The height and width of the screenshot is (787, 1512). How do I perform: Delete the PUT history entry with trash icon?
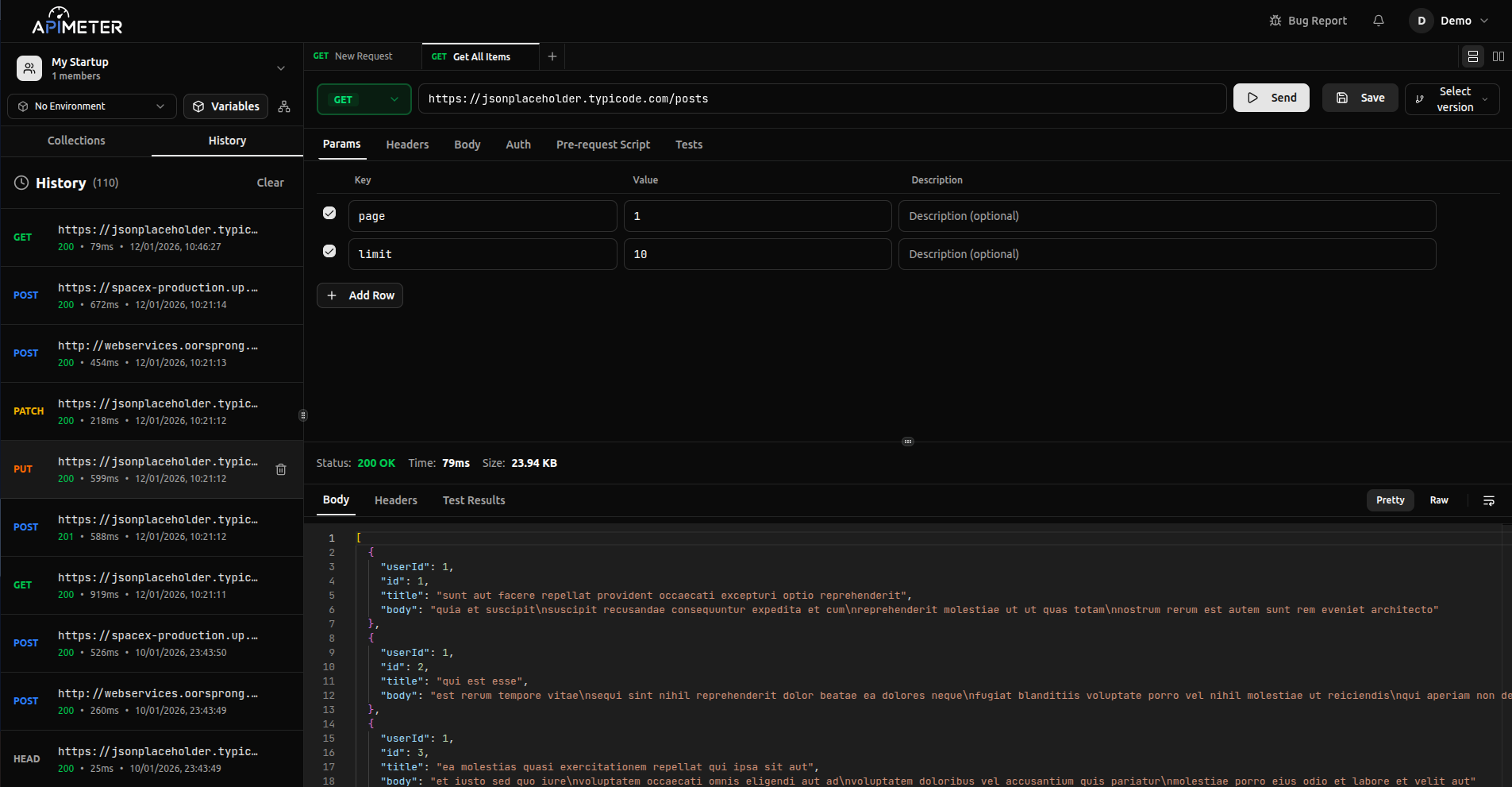[x=281, y=469]
